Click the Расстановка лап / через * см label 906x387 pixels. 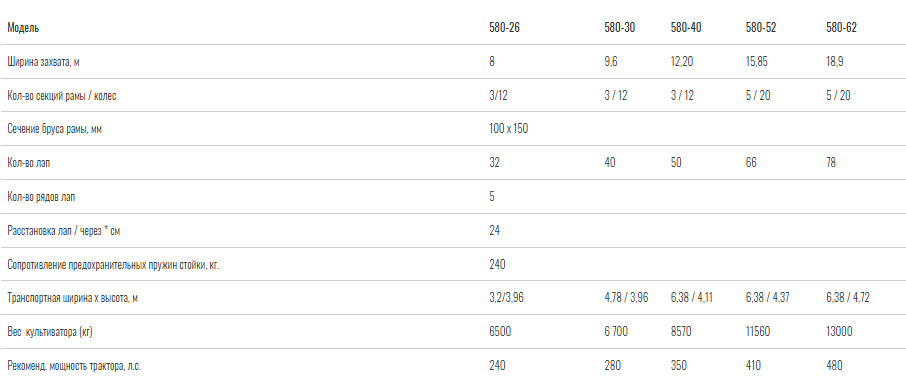[x=64, y=231]
